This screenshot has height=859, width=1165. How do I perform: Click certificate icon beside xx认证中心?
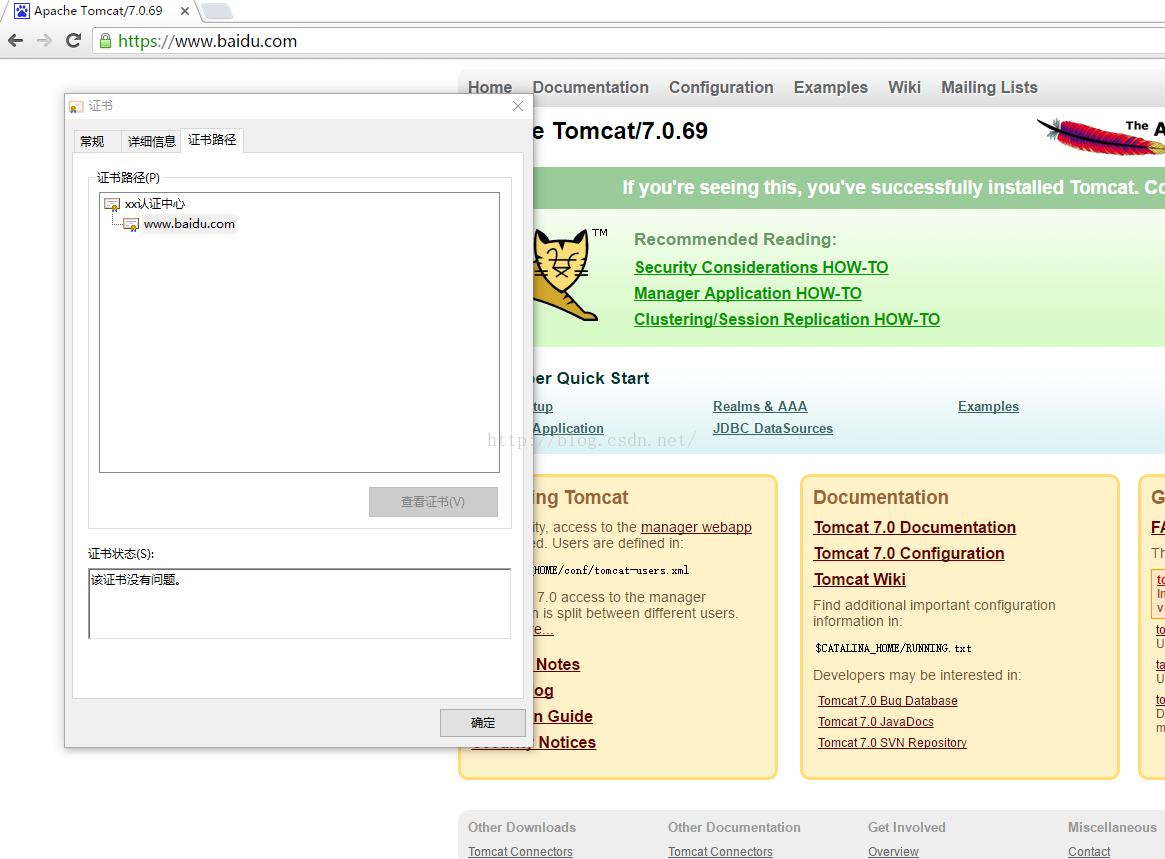point(112,204)
